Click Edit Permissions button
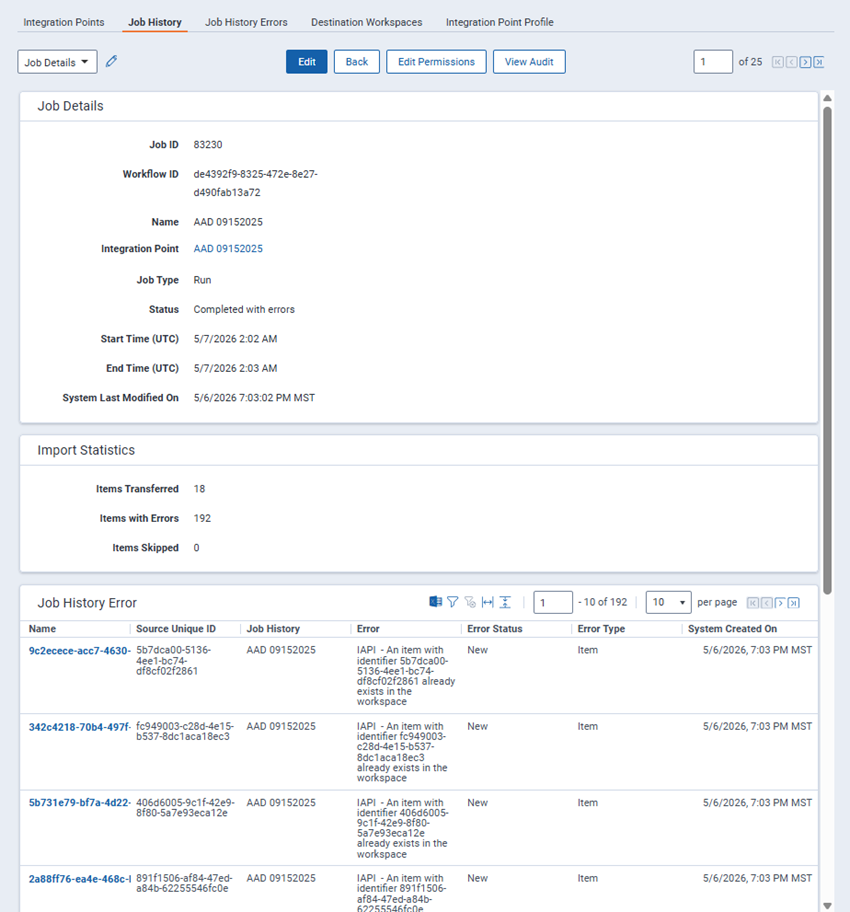The height and width of the screenshot is (912, 850). click(436, 62)
